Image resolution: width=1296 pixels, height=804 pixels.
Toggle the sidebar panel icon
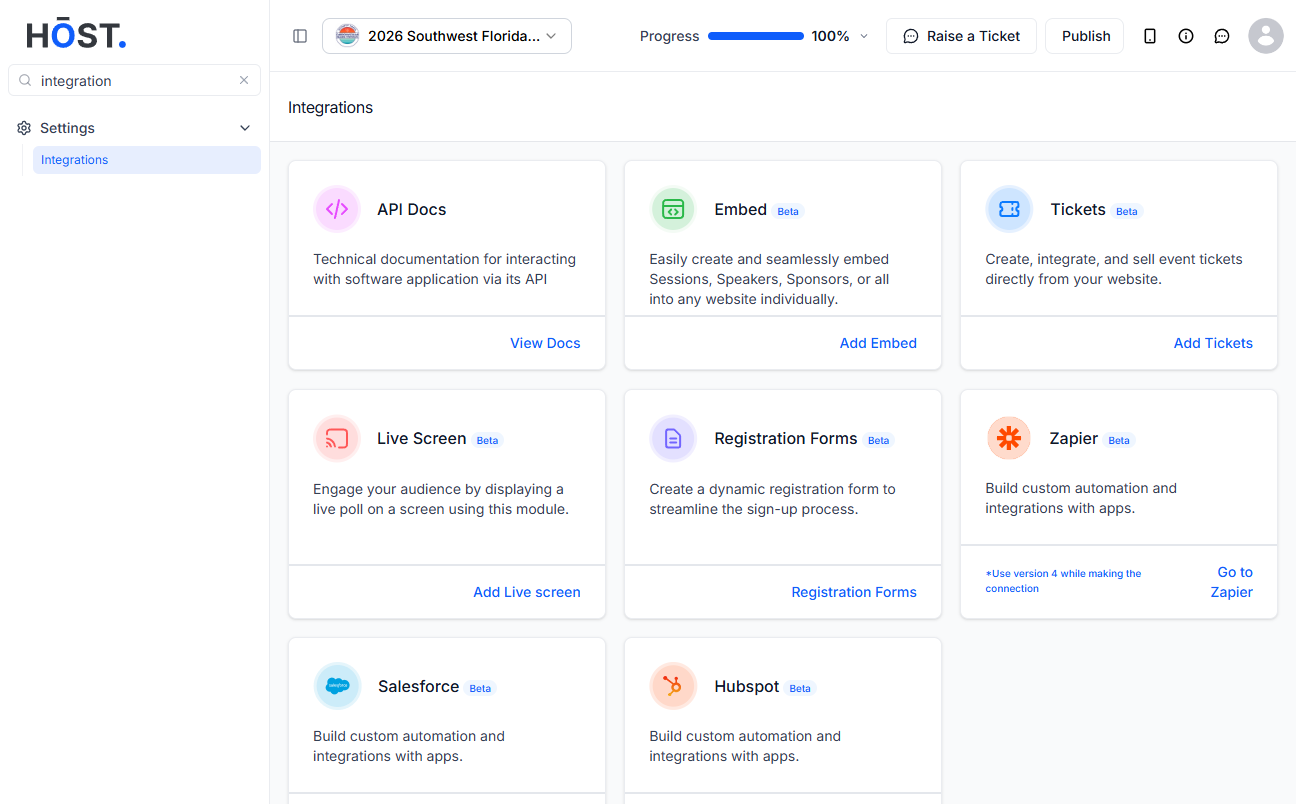(x=300, y=36)
